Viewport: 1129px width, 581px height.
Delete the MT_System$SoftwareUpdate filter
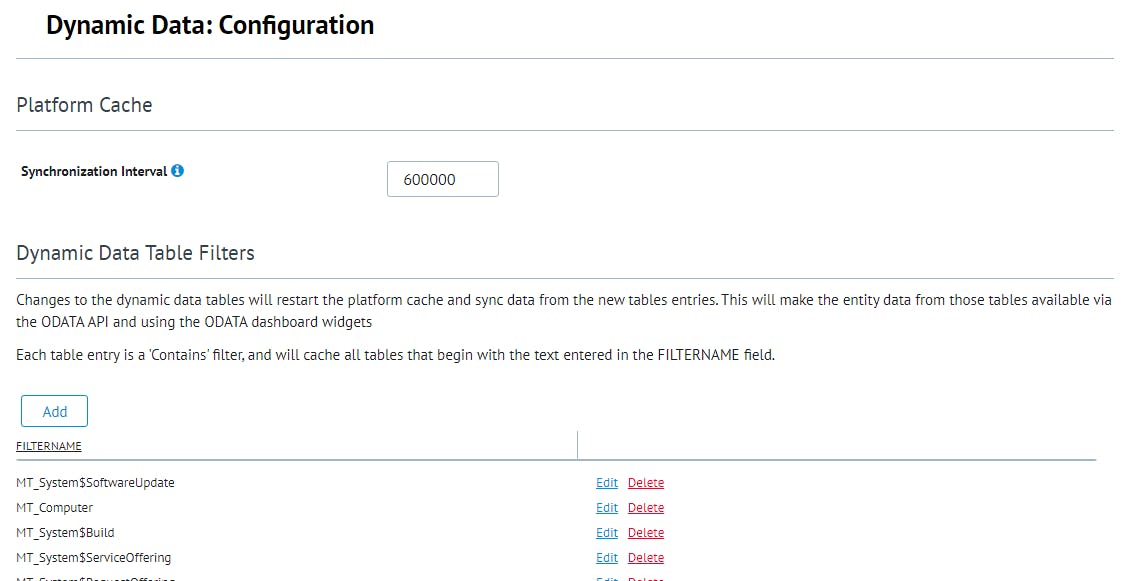[x=646, y=483]
